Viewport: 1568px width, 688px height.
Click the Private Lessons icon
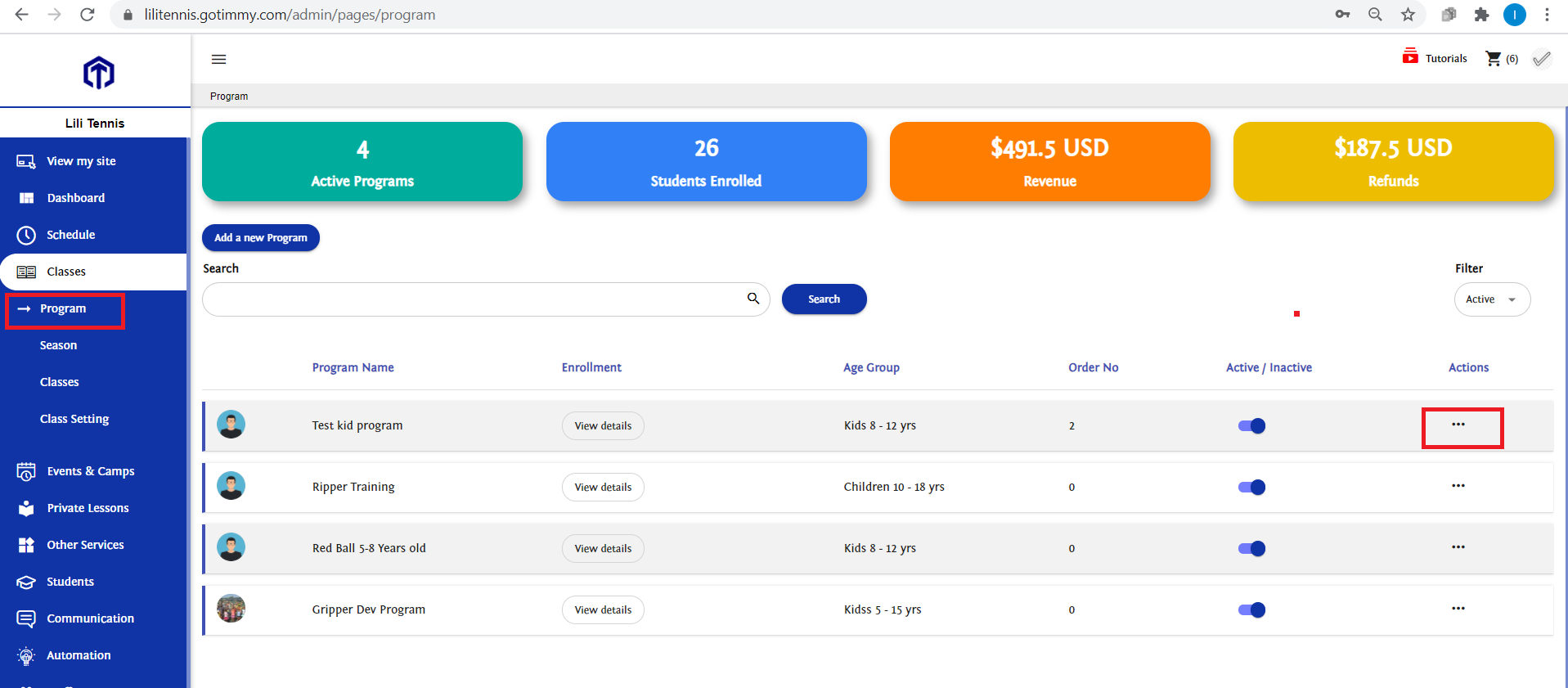pos(26,508)
